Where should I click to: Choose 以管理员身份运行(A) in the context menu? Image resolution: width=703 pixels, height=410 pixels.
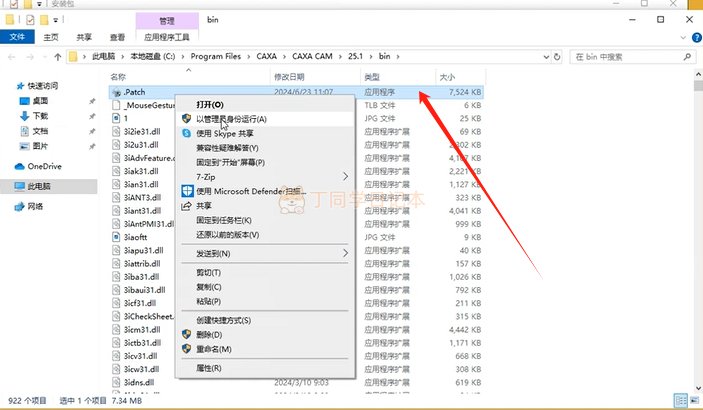265,119
